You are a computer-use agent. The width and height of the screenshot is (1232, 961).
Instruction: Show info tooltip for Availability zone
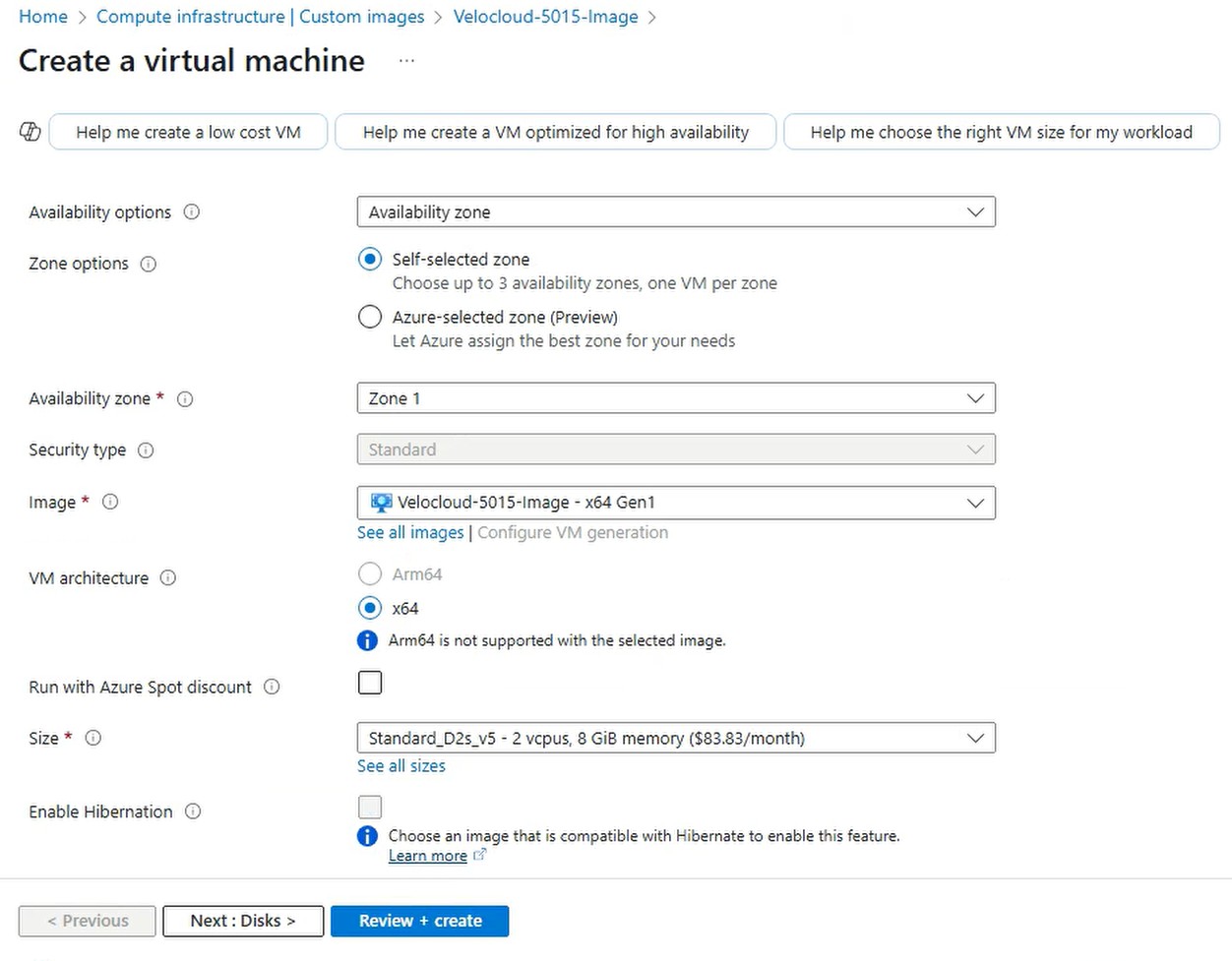click(185, 399)
